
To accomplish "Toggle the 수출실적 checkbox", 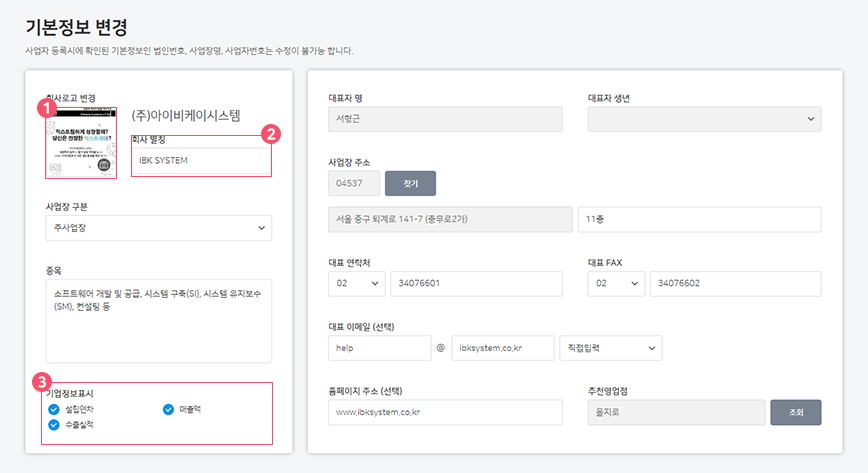I will coord(54,425).
